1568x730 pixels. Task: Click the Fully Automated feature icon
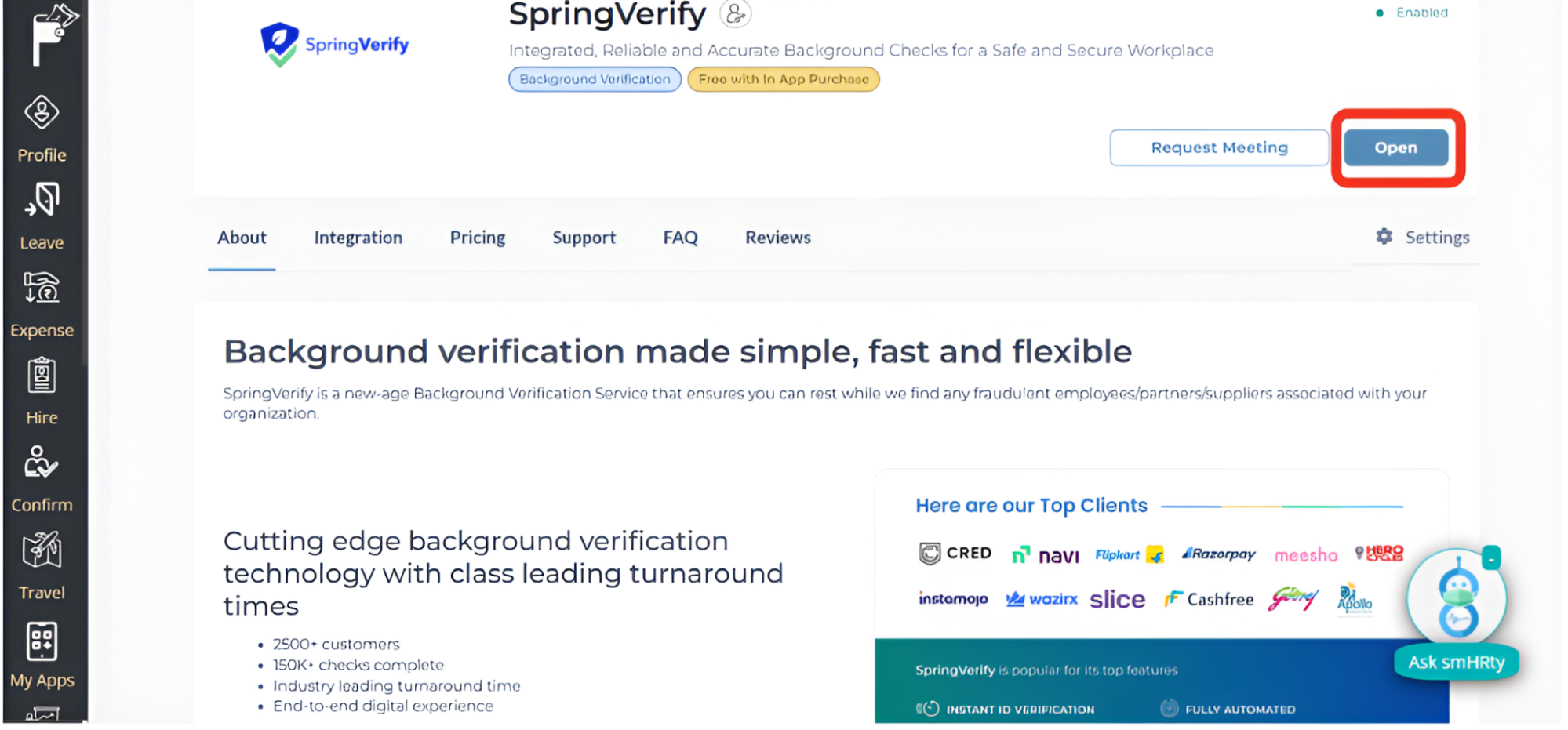[1169, 708]
